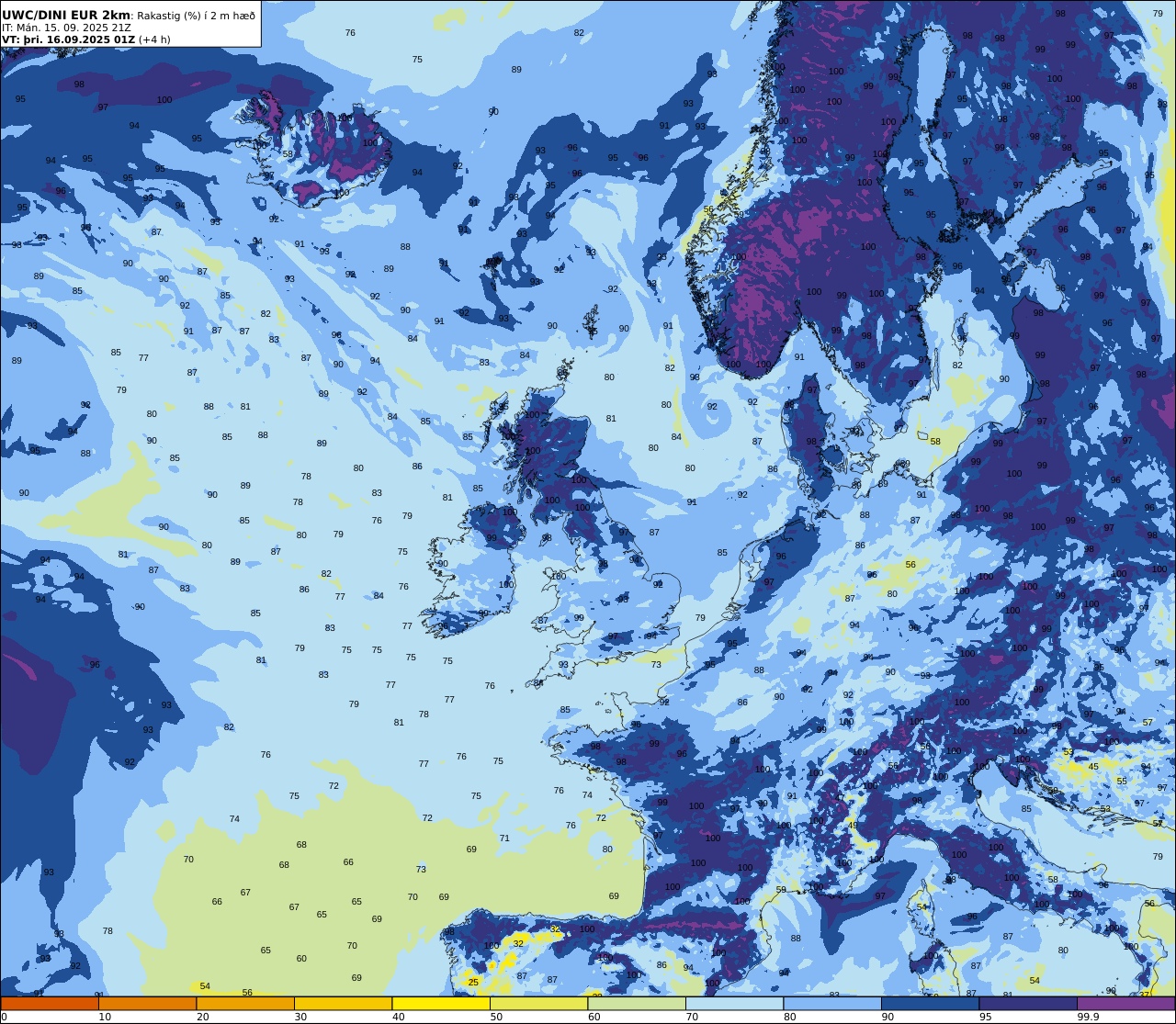Select the 'Rakastig (%) í 2 m hæð' label
Image resolution: width=1176 pixels, height=1024 pixels.
[x=196, y=16]
